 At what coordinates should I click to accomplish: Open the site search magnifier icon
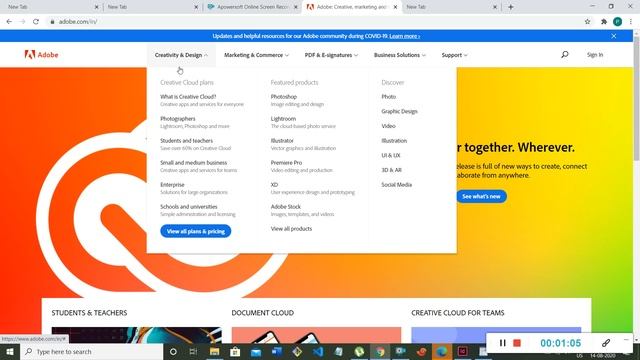564,54
